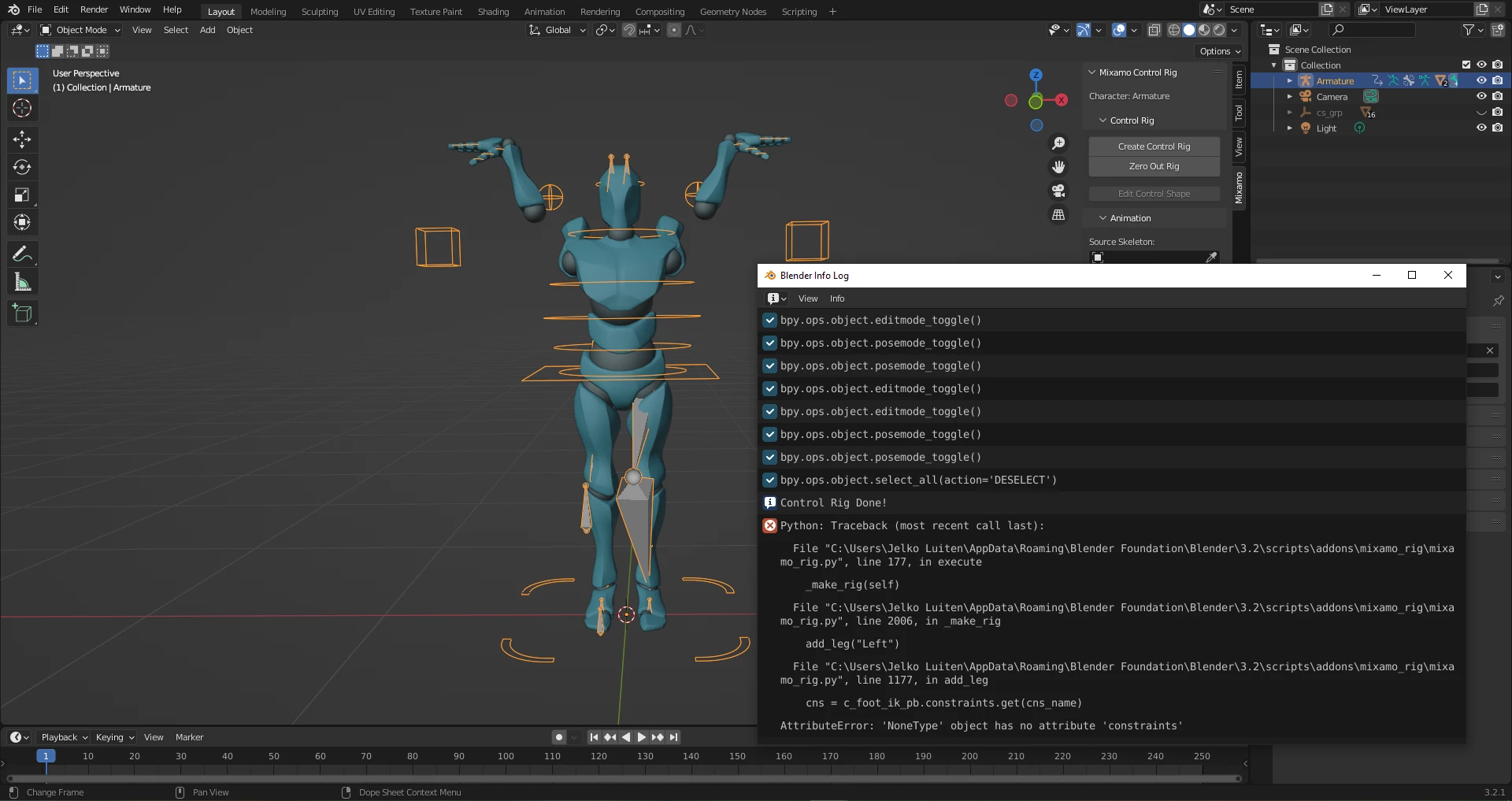Screen dimensions: 1512x801
Task: Click the Z axis on navigation gizmo
Action: point(1036,75)
